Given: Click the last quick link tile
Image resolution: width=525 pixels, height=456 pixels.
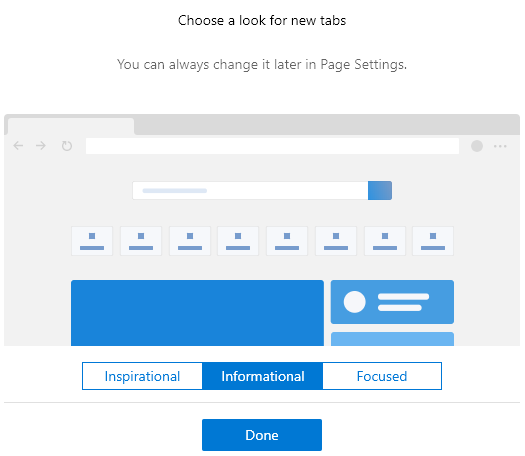Looking at the screenshot, I should (x=433, y=241).
